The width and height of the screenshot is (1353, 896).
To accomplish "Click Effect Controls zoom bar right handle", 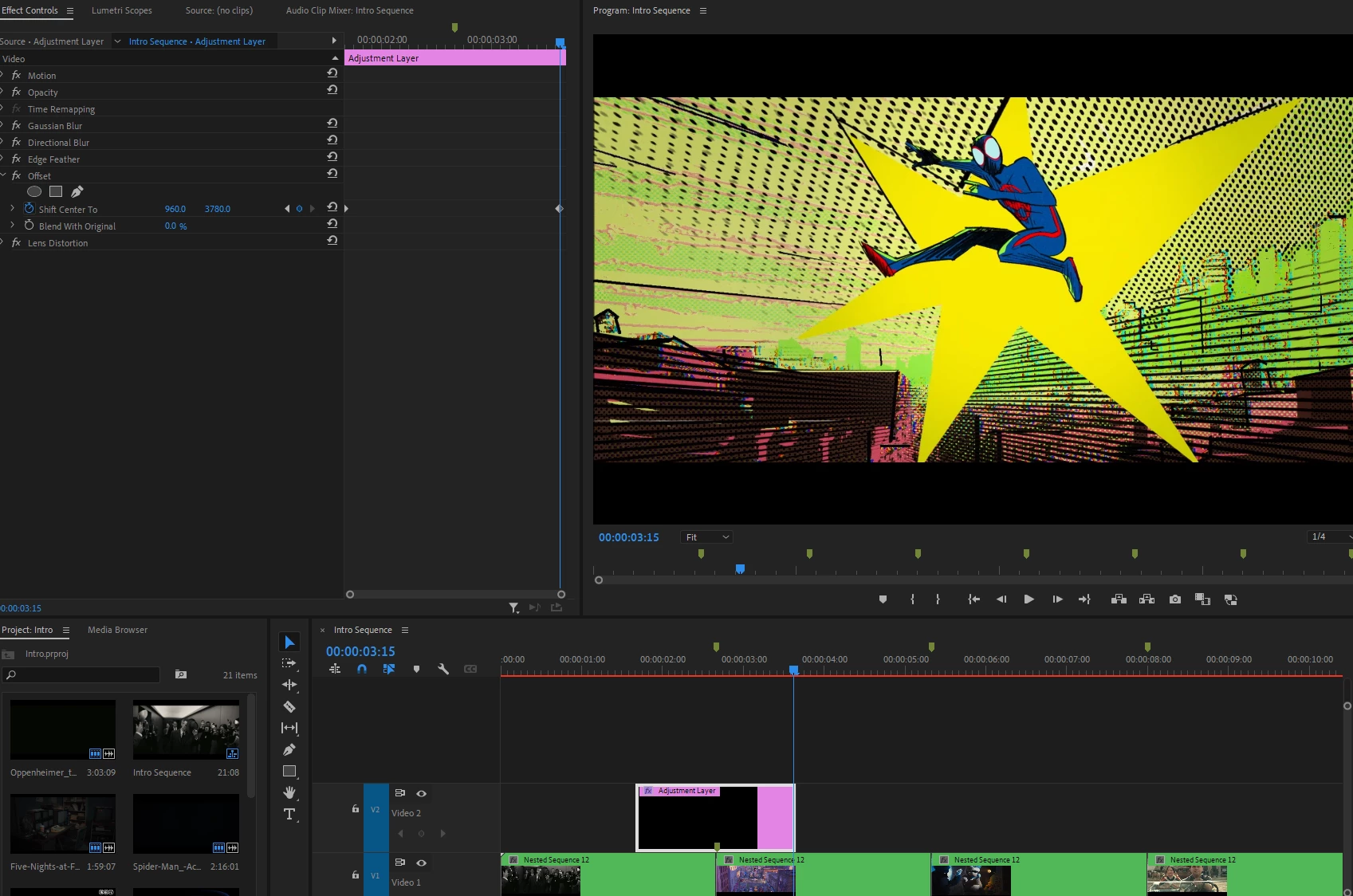I will point(561,595).
